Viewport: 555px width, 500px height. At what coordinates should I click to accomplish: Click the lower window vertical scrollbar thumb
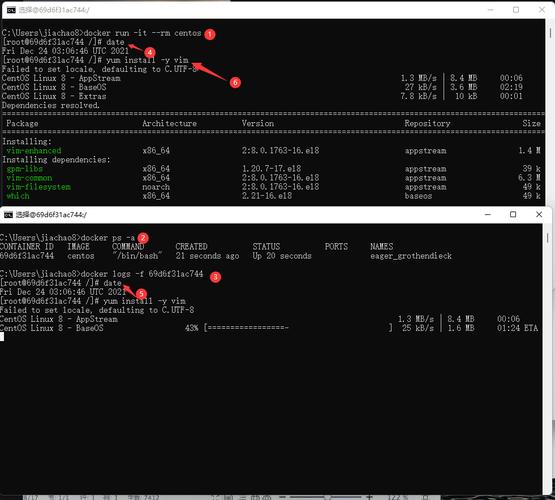point(548,237)
